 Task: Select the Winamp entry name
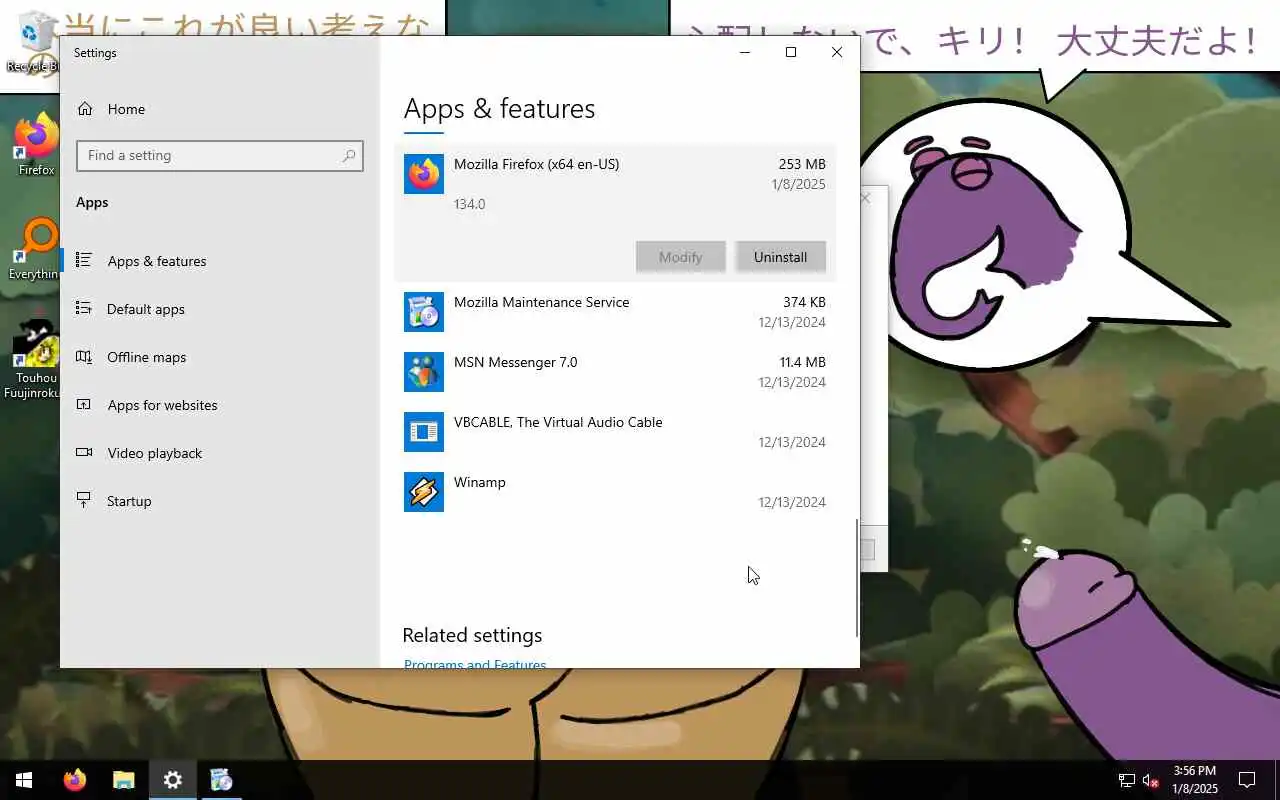480,482
